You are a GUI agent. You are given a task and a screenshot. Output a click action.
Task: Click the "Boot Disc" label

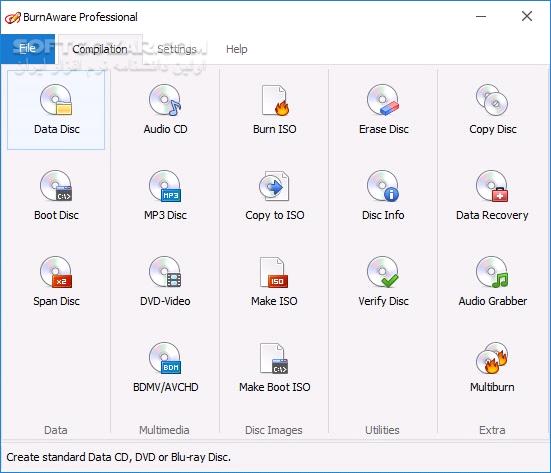(56, 215)
